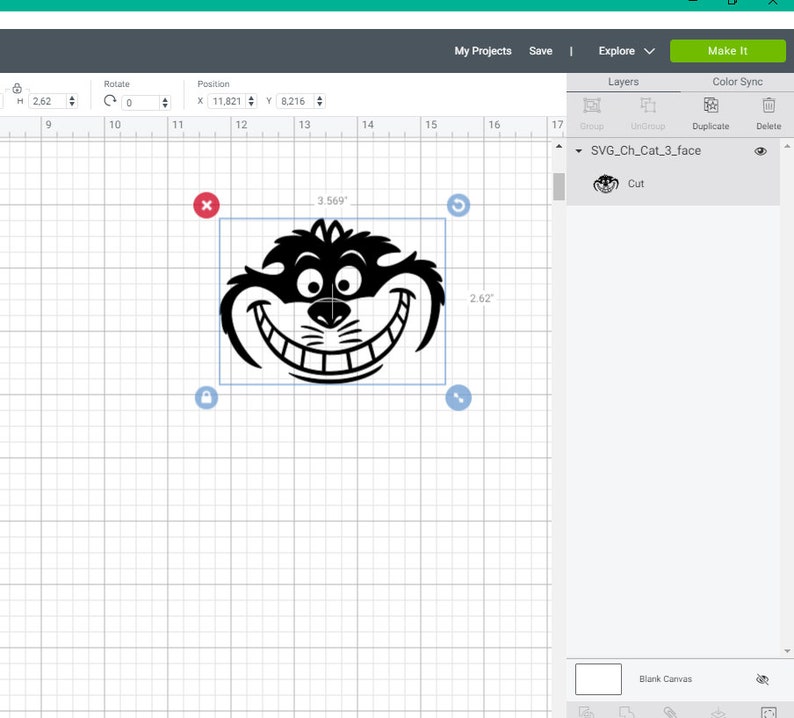794x718 pixels.
Task: Increase the height with the H up arrow
Action: [x=72, y=98]
